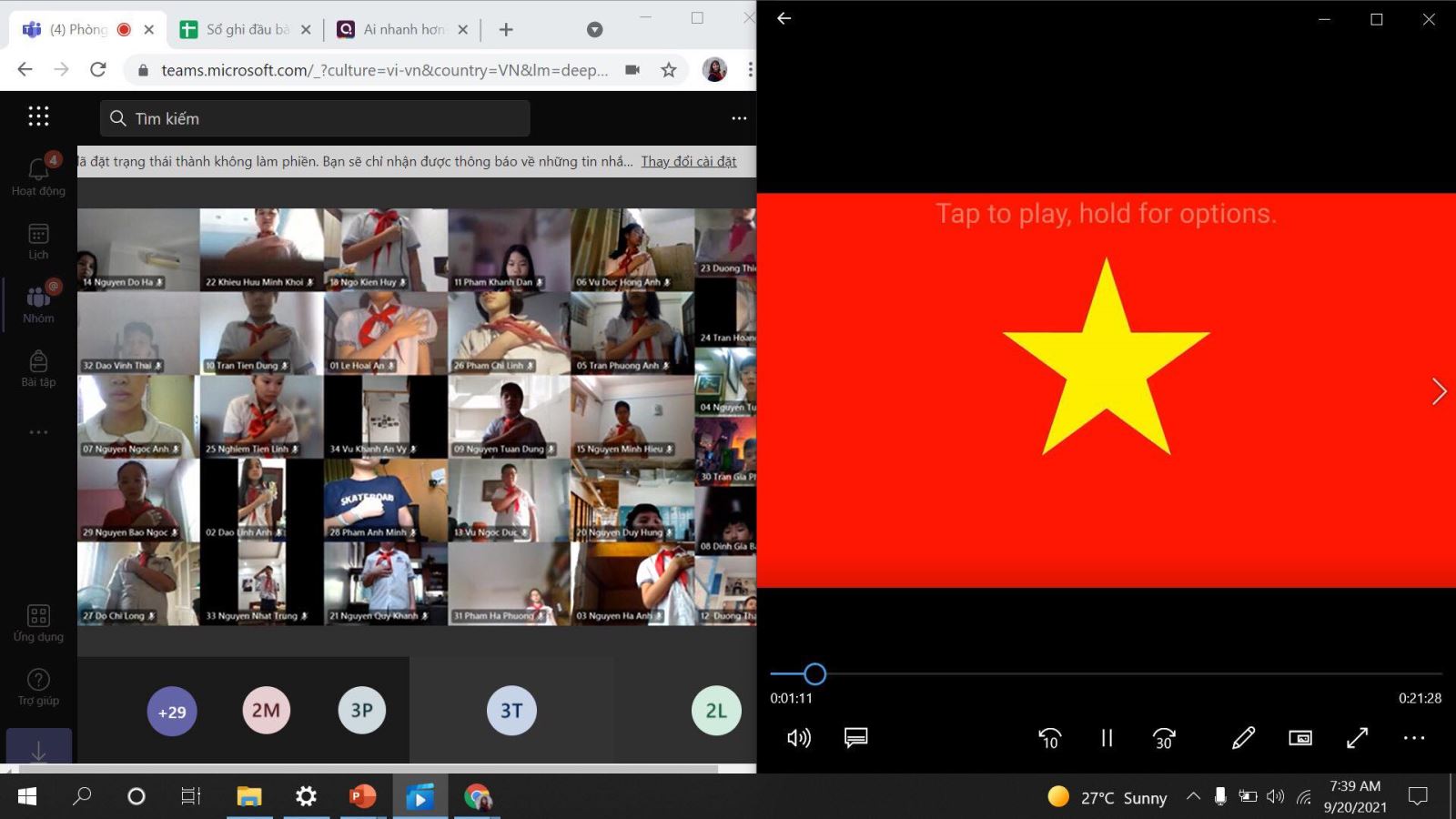
Task: Click the Thay đổi cài đặt link
Action: (x=689, y=162)
